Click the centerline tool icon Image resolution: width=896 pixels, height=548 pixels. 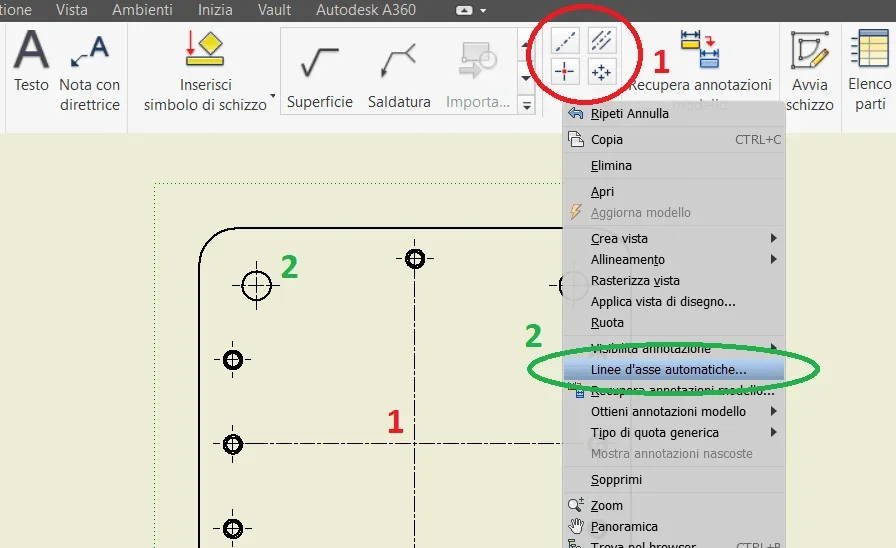565,41
